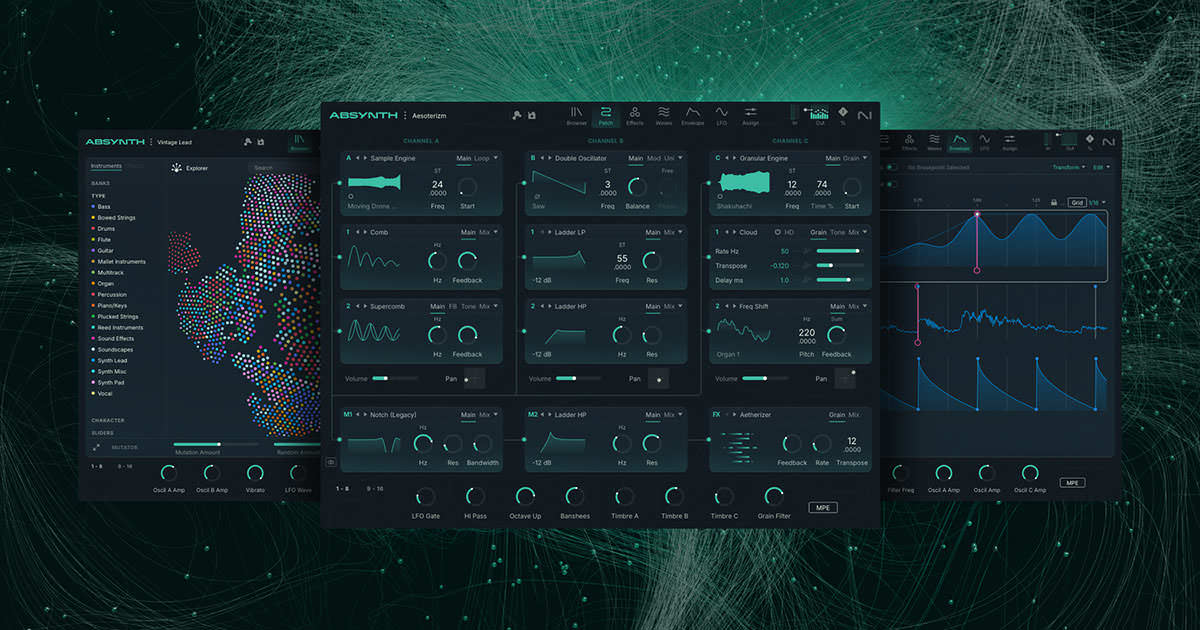Screen dimensions: 1200x630
Task: Select the Patch tab in the toolbar
Action: 604,115
